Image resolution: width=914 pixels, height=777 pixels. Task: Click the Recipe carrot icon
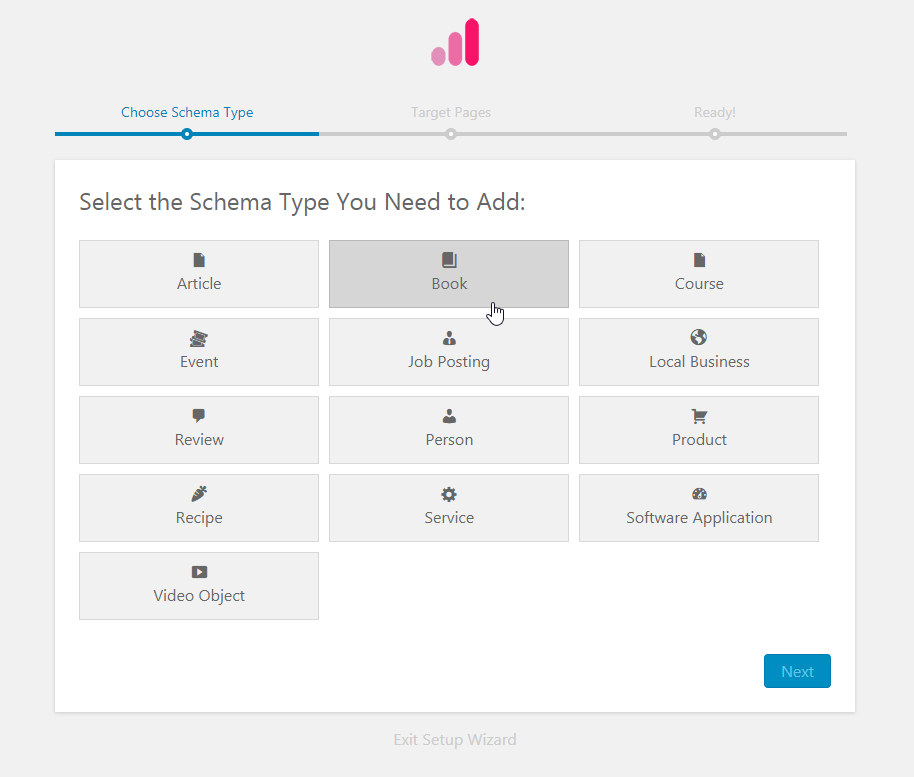click(199, 494)
